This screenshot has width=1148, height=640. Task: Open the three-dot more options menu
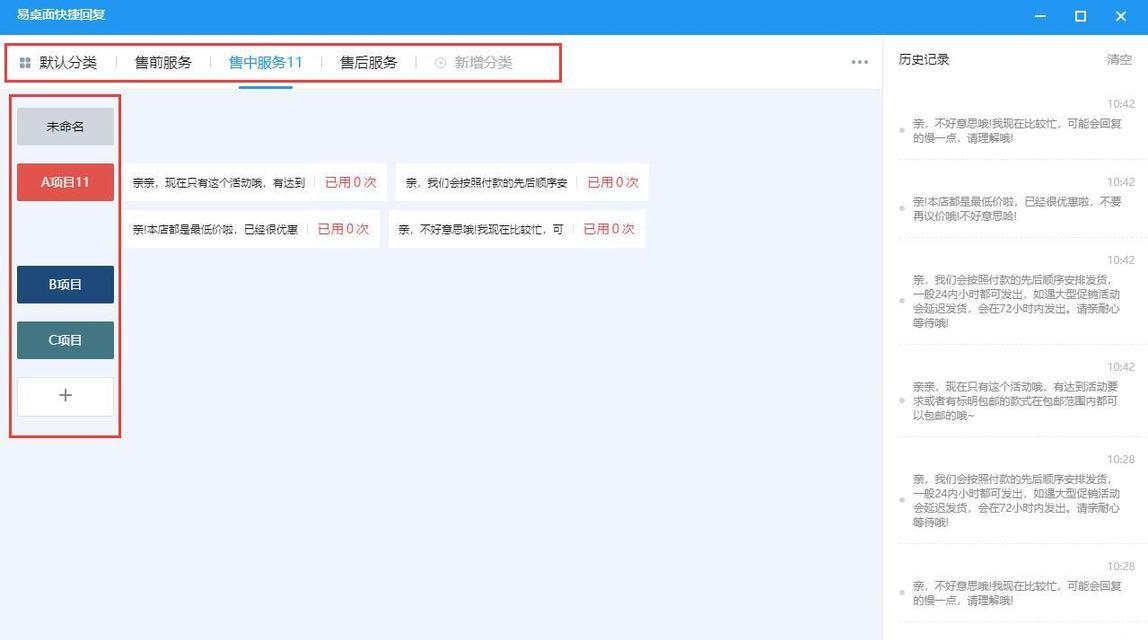pos(860,62)
